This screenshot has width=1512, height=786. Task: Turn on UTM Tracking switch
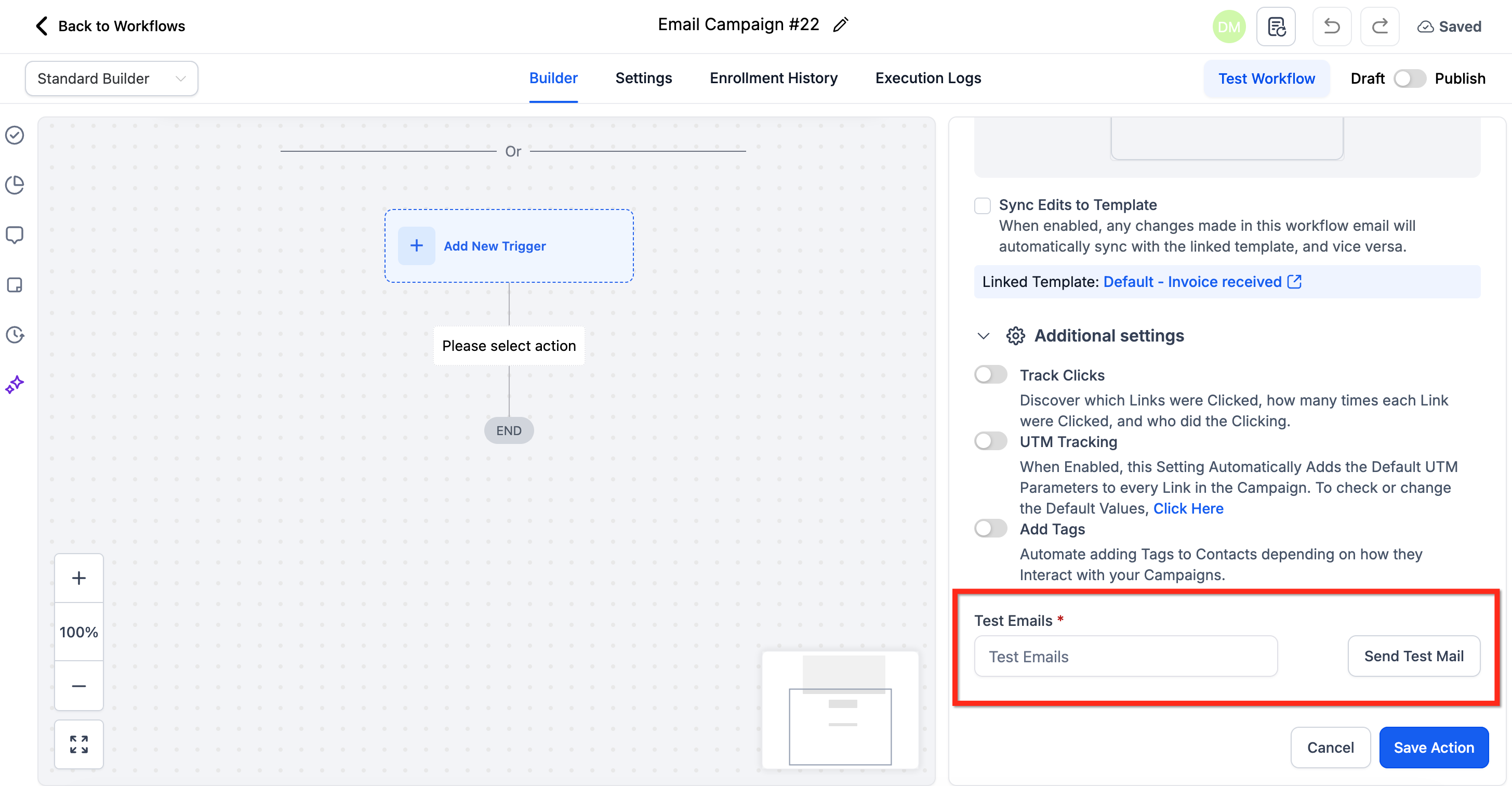point(990,441)
